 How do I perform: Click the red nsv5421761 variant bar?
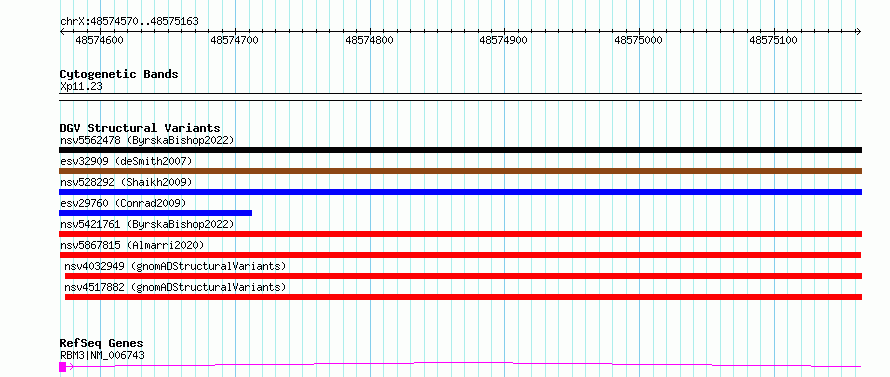pos(460,234)
